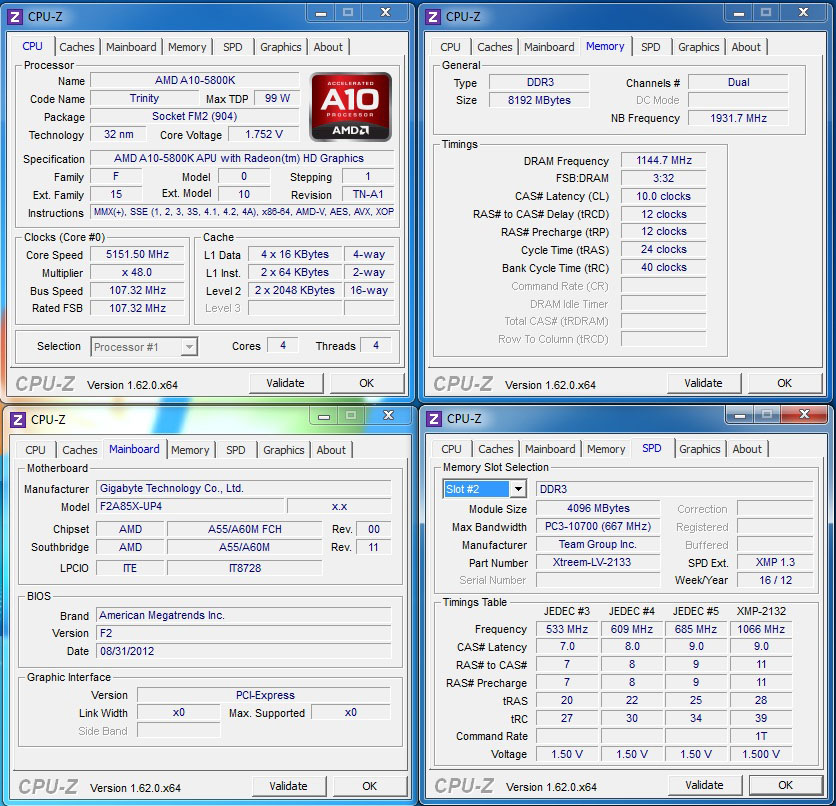Click the CPU-Z logo icon in Memory window title bar
Screen dimensions: 836x806
tap(433, 17)
